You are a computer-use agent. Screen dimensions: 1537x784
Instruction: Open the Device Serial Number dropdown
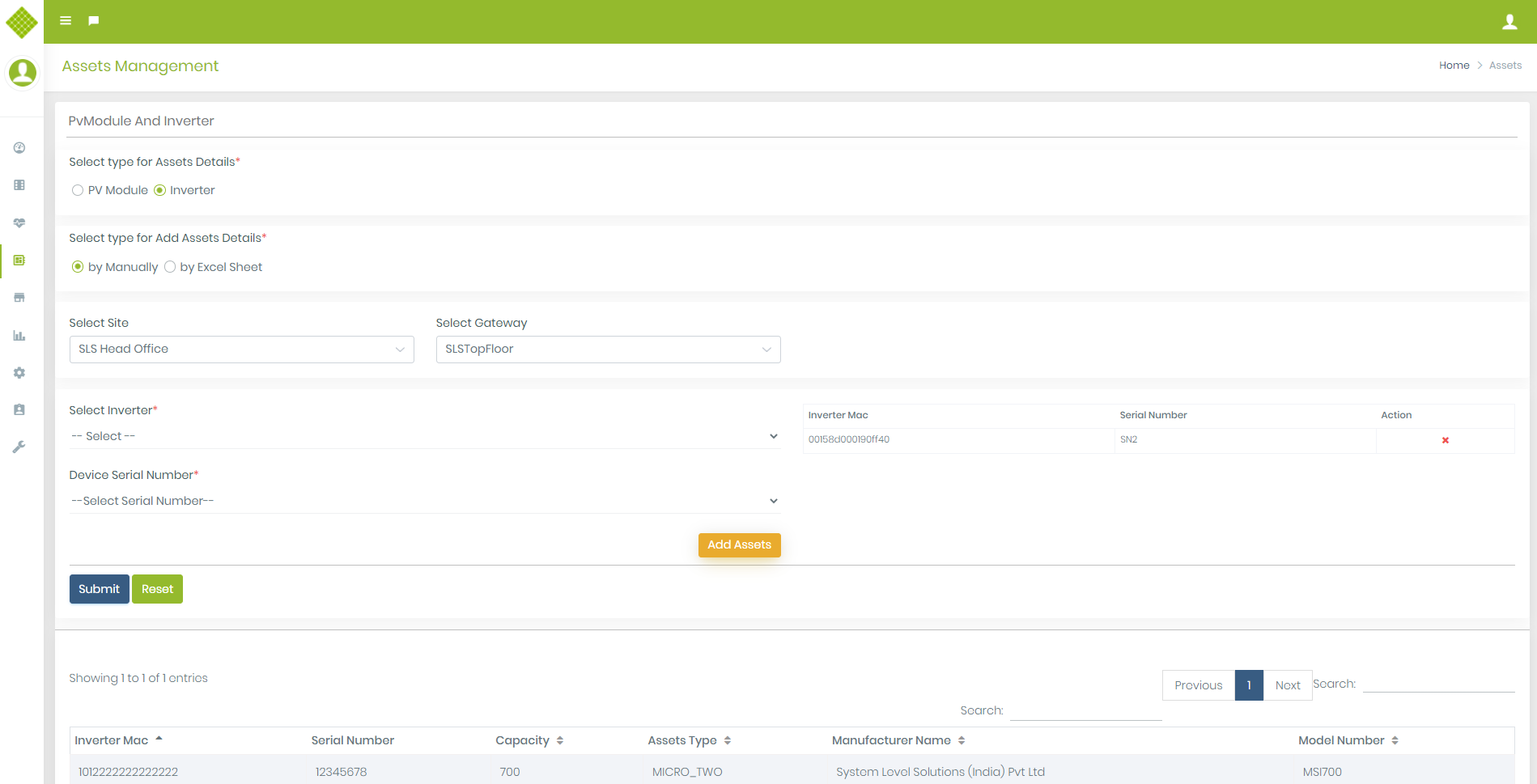[x=424, y=502]
